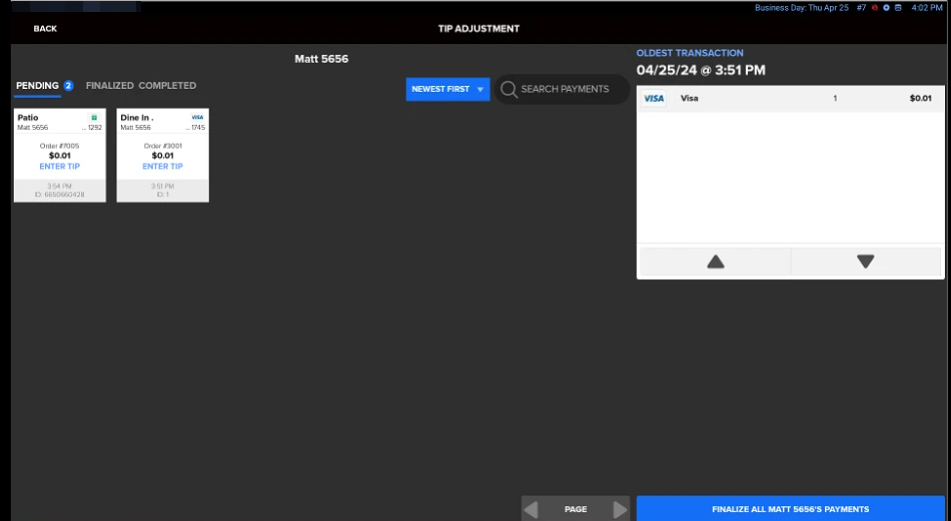Switch to the Pending tab
951x521 pixels.
pos(38,86)
